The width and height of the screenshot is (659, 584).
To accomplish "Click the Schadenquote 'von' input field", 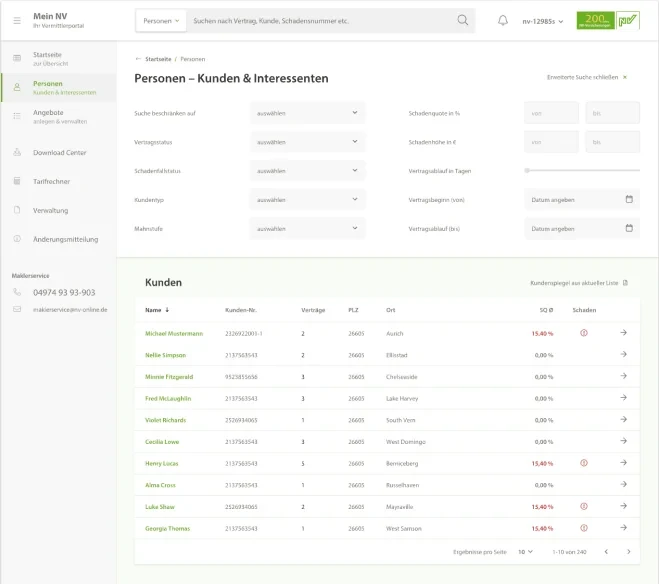I will (x=551, y=113).
